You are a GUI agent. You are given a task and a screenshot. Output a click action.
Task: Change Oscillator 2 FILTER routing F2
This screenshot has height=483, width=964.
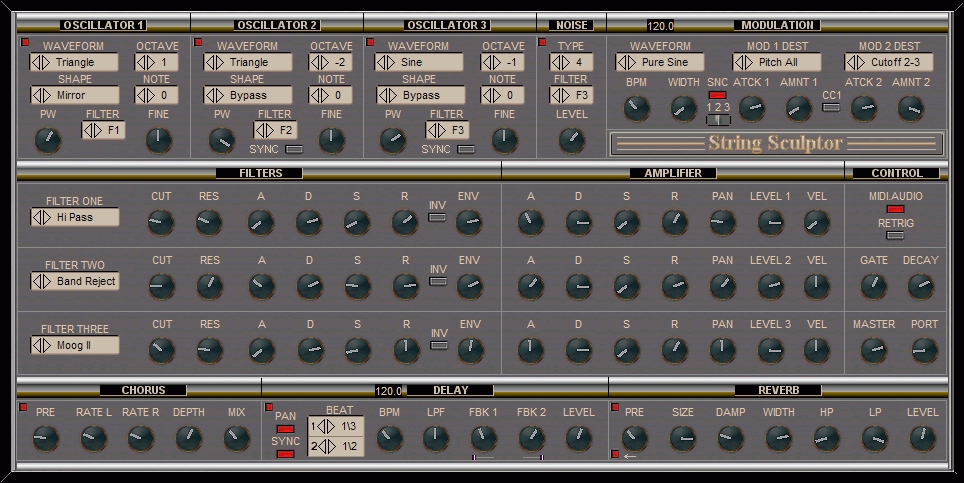tap(276, 130)
